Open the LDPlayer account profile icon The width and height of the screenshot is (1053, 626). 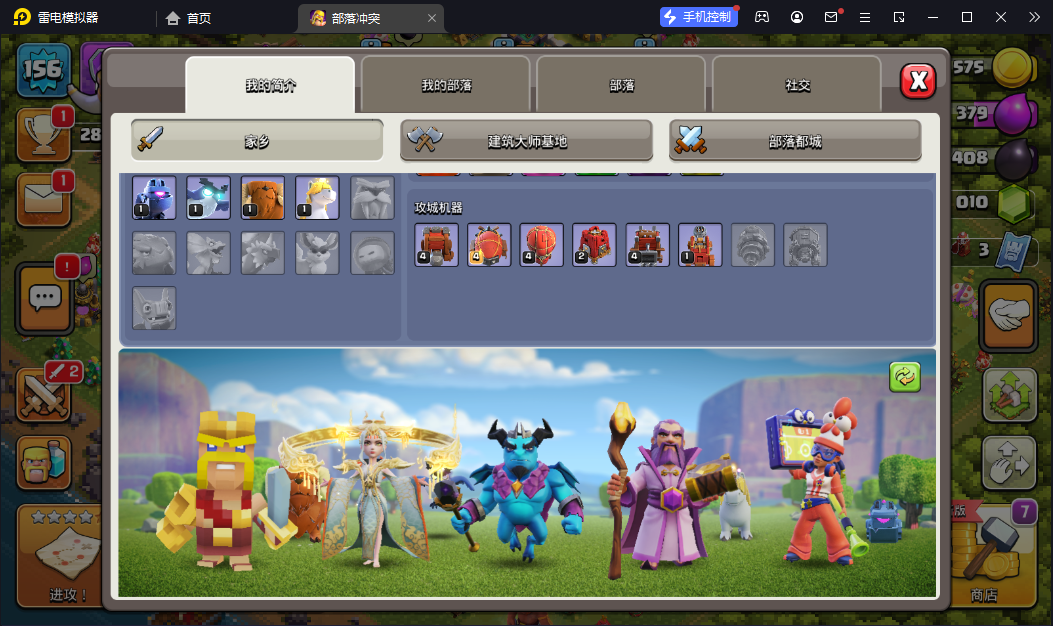pyautogui.click(x=796, y=17)
